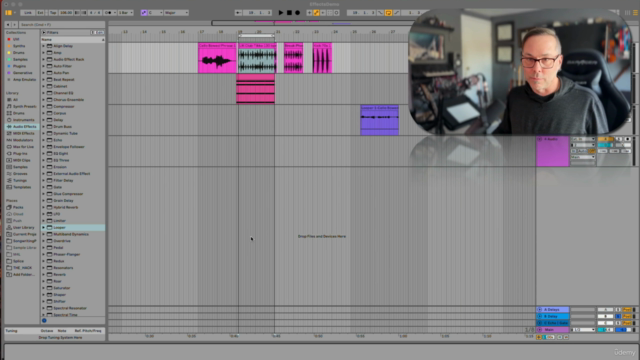Toggle the Scale Mode button
Image resolution: width=640 pixels, height=360 pixels.
click(144, 13)
